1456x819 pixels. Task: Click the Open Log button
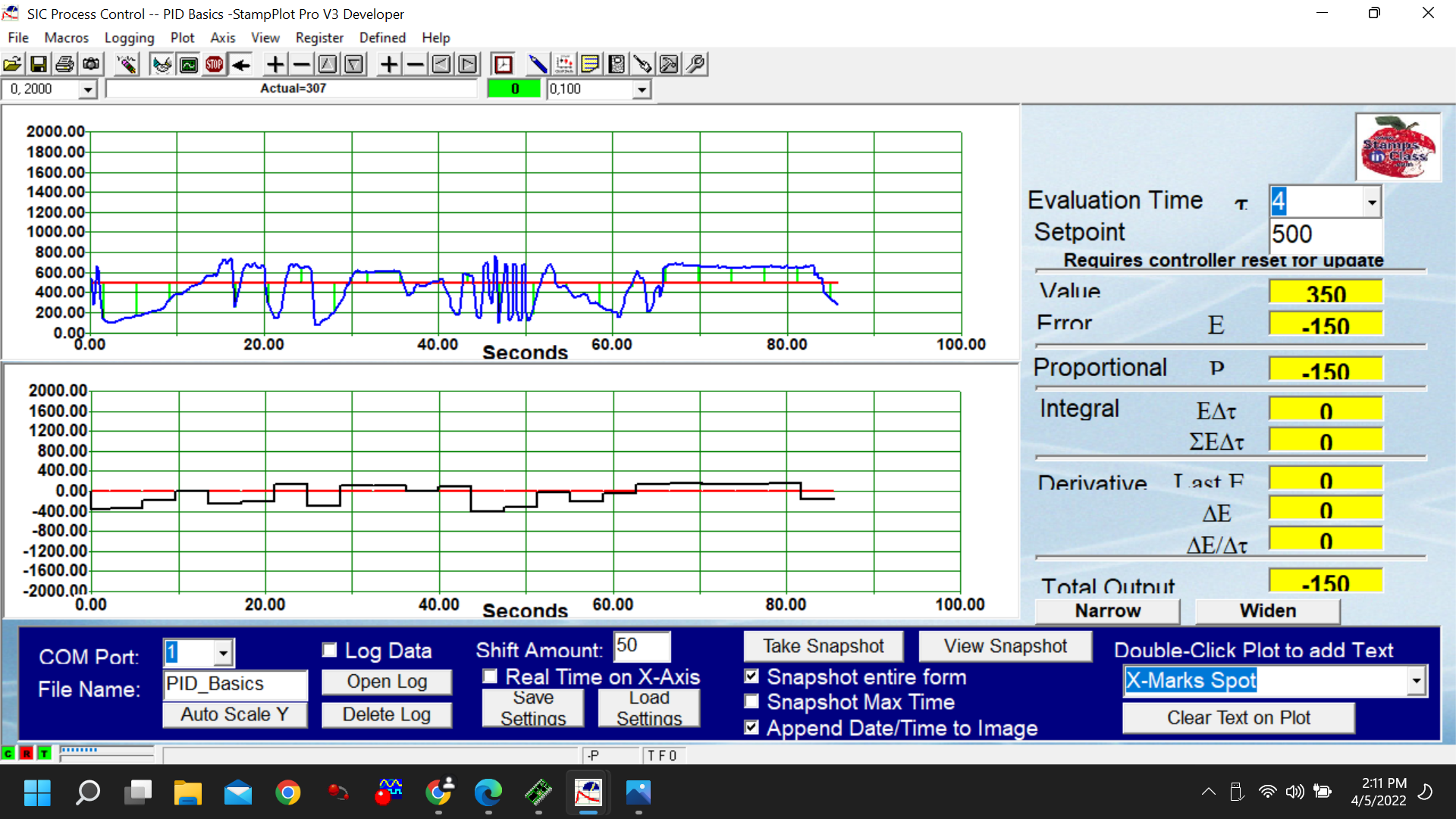[x=387, y=682]
